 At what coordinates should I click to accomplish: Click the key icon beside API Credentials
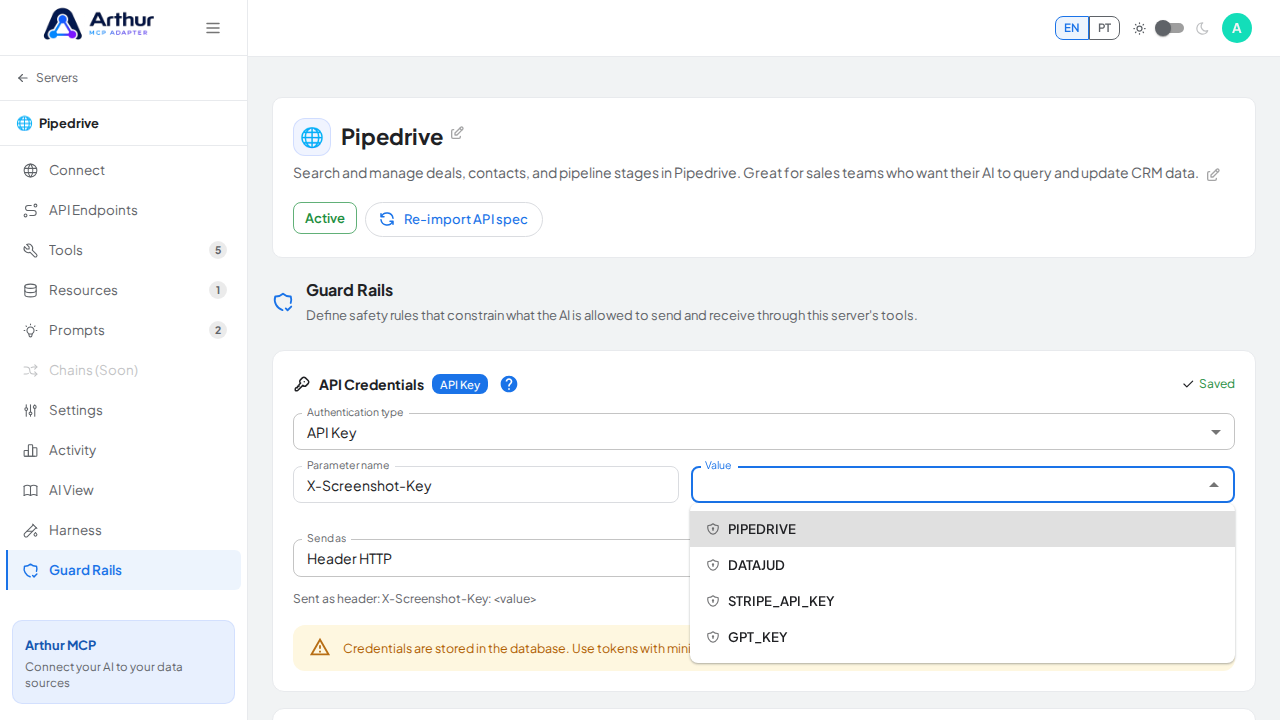coord(302,385)
